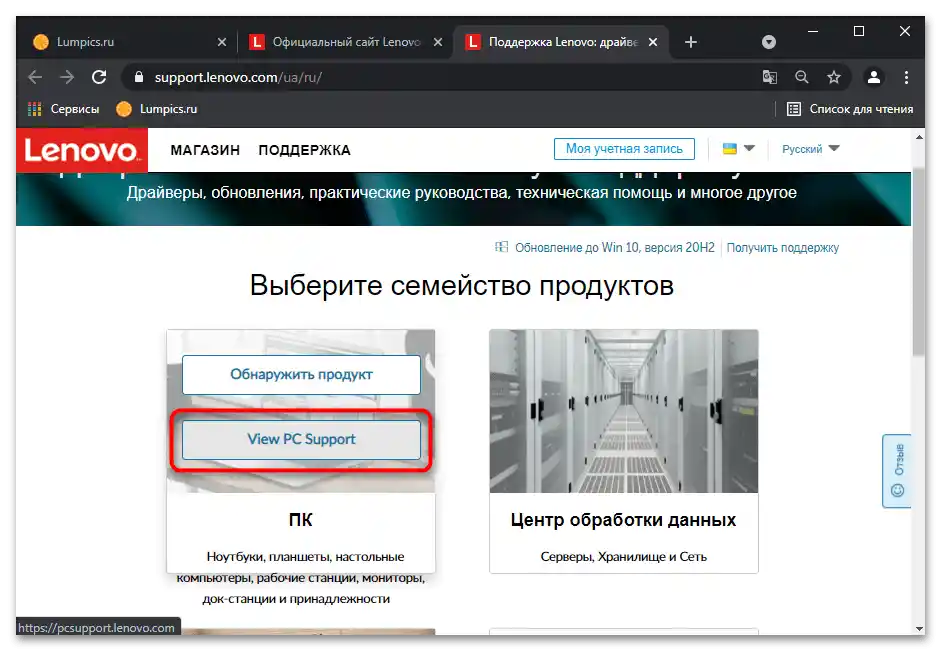Screen dimensions: 941x651
Task: Click Выберите семейство продуктов heading
Action: [x=461, y=285]
